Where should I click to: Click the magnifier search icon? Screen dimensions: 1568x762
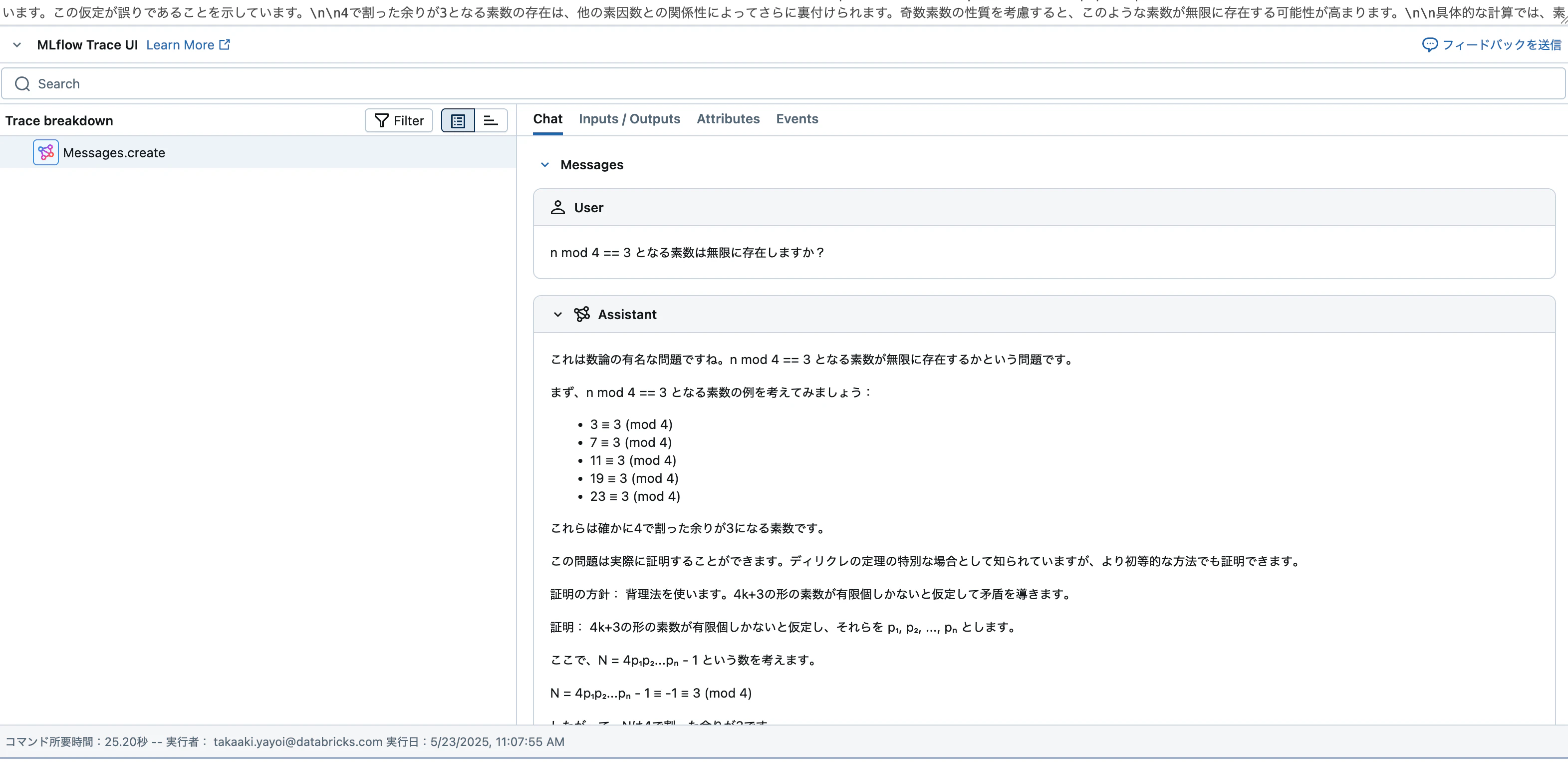22,84
